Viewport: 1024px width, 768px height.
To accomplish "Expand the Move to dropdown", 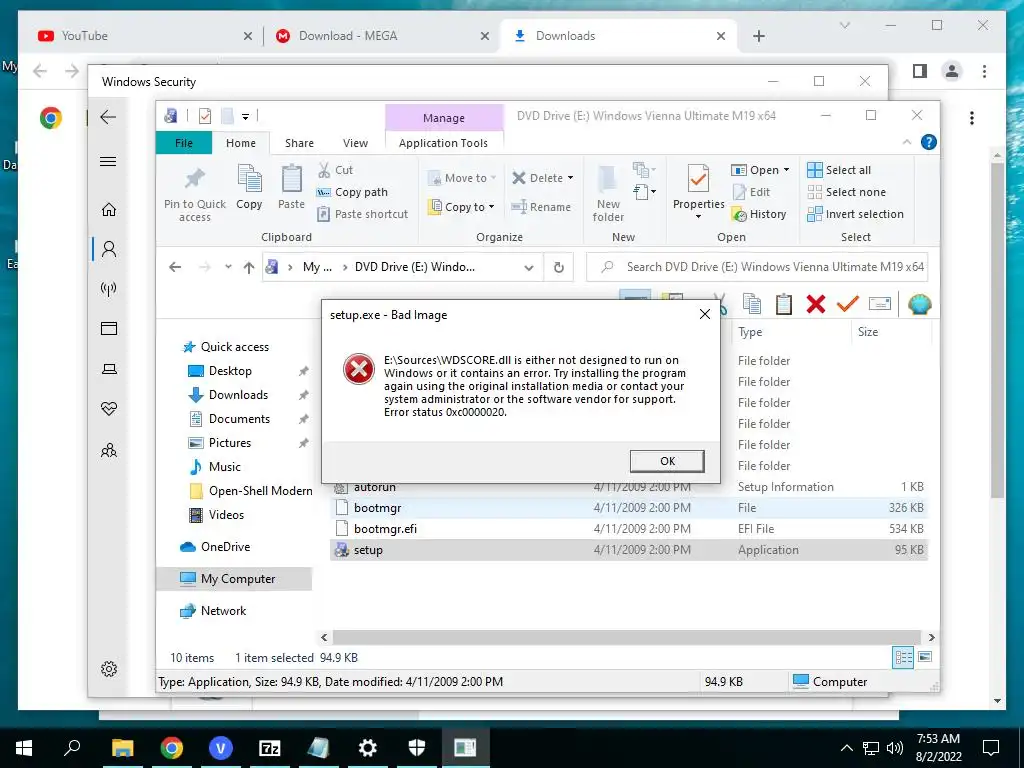I will pyautogui.click(x=494, y=178).
